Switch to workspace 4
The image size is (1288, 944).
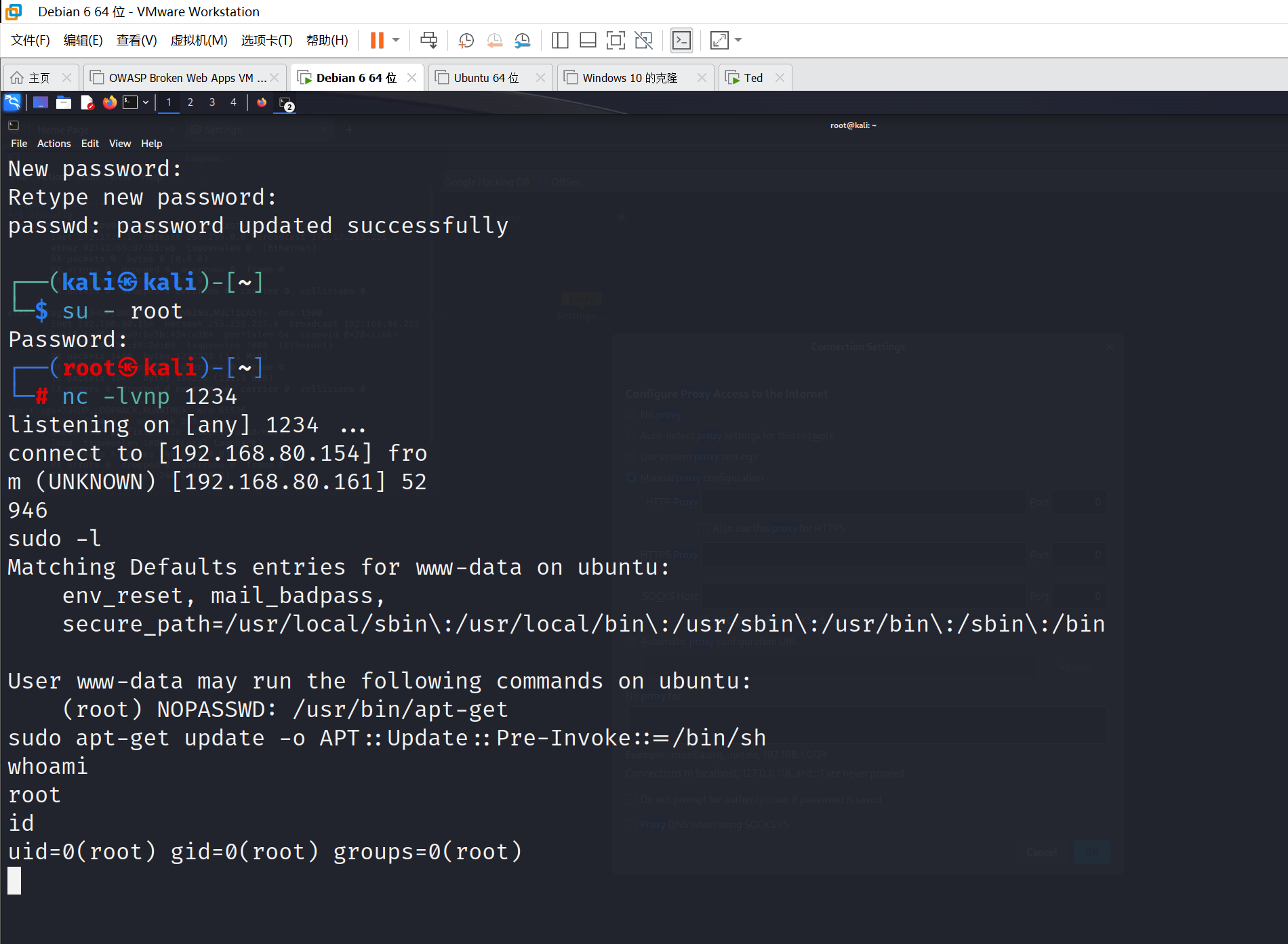pyautogui.click(x=233, y=102)
